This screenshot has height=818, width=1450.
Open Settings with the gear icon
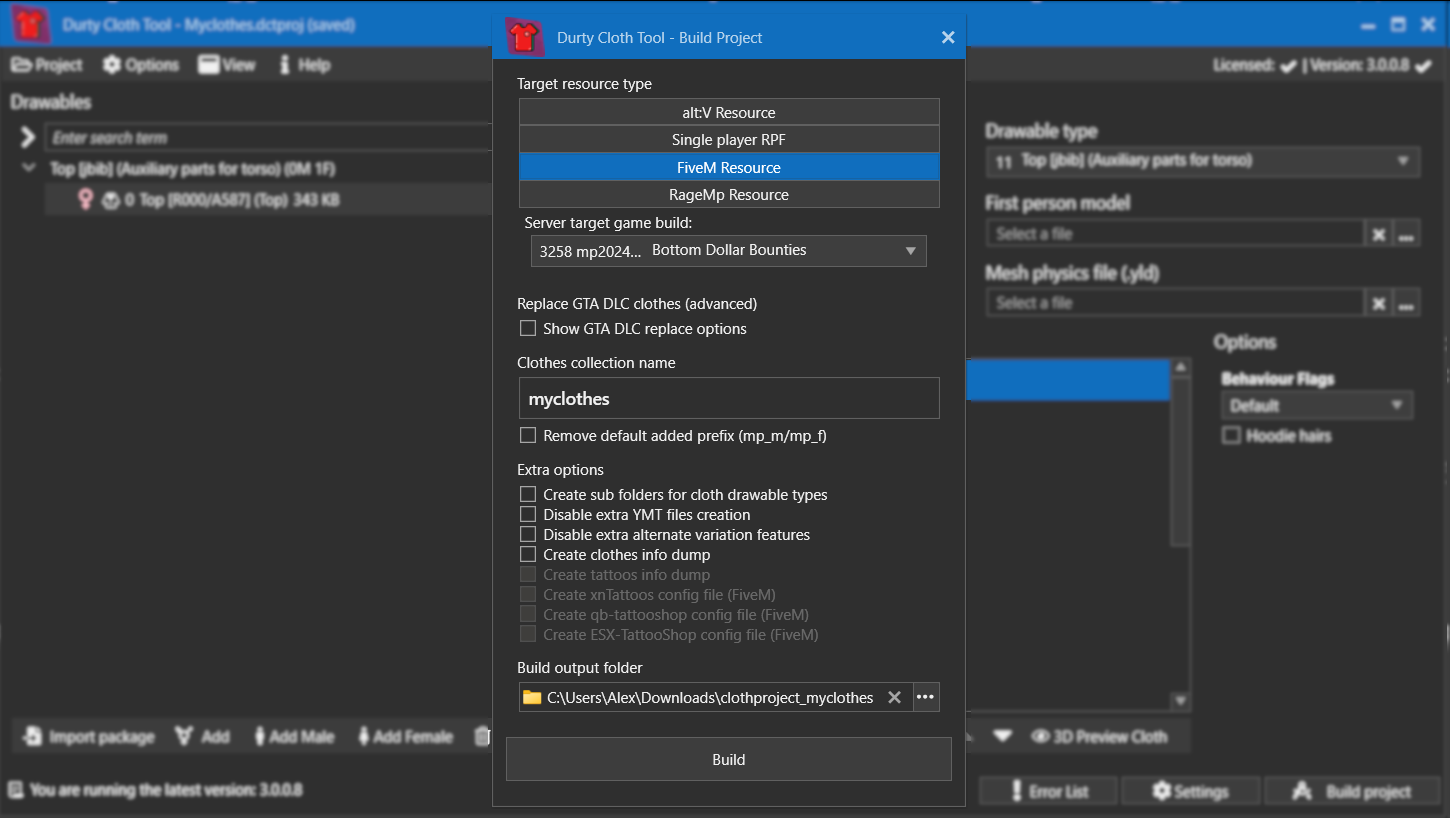[1161, 791]
